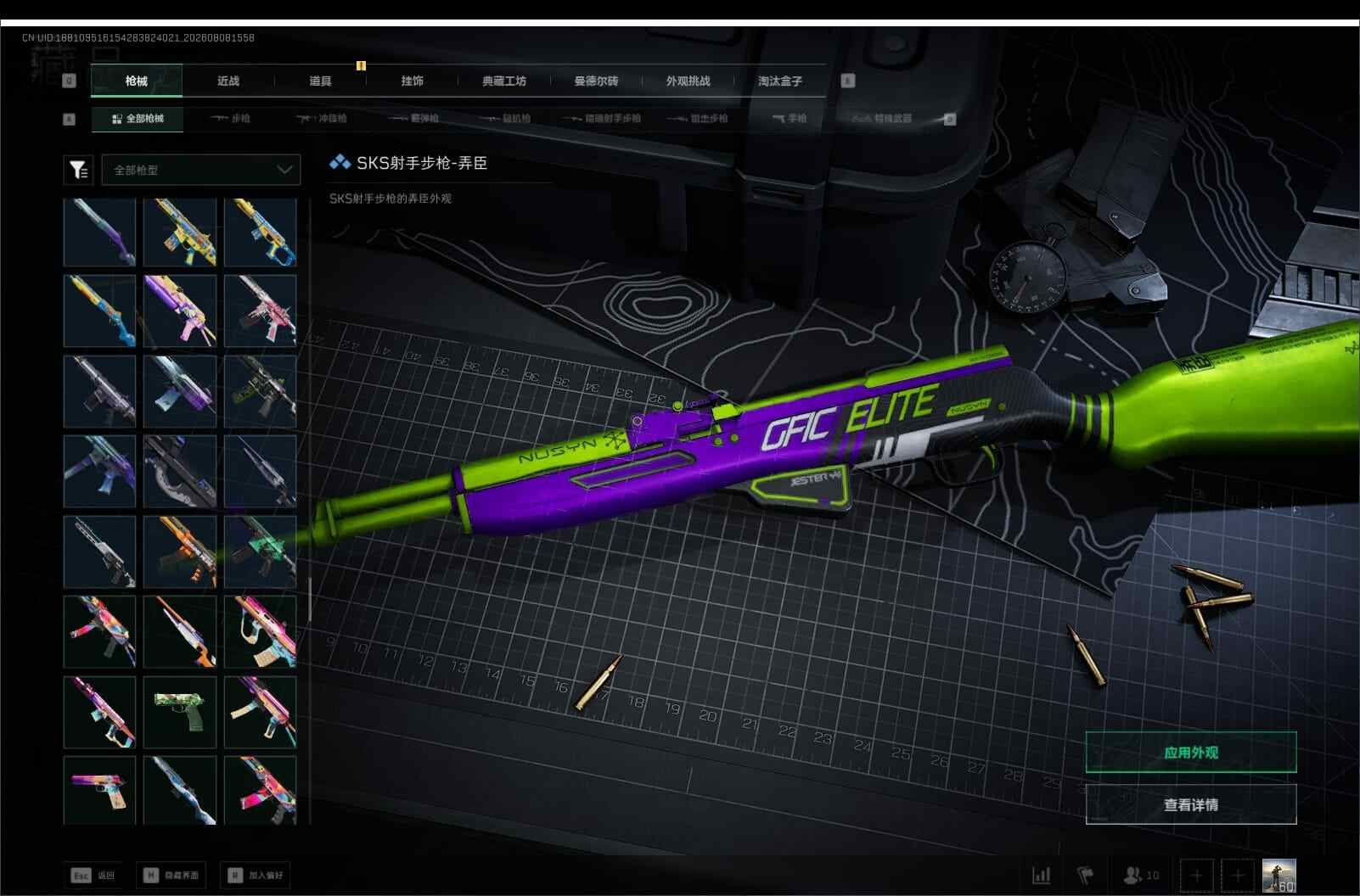The image size is (1360, 896).
Task: Click the H 隐藏界面 hide interface button
Action: 171,875
